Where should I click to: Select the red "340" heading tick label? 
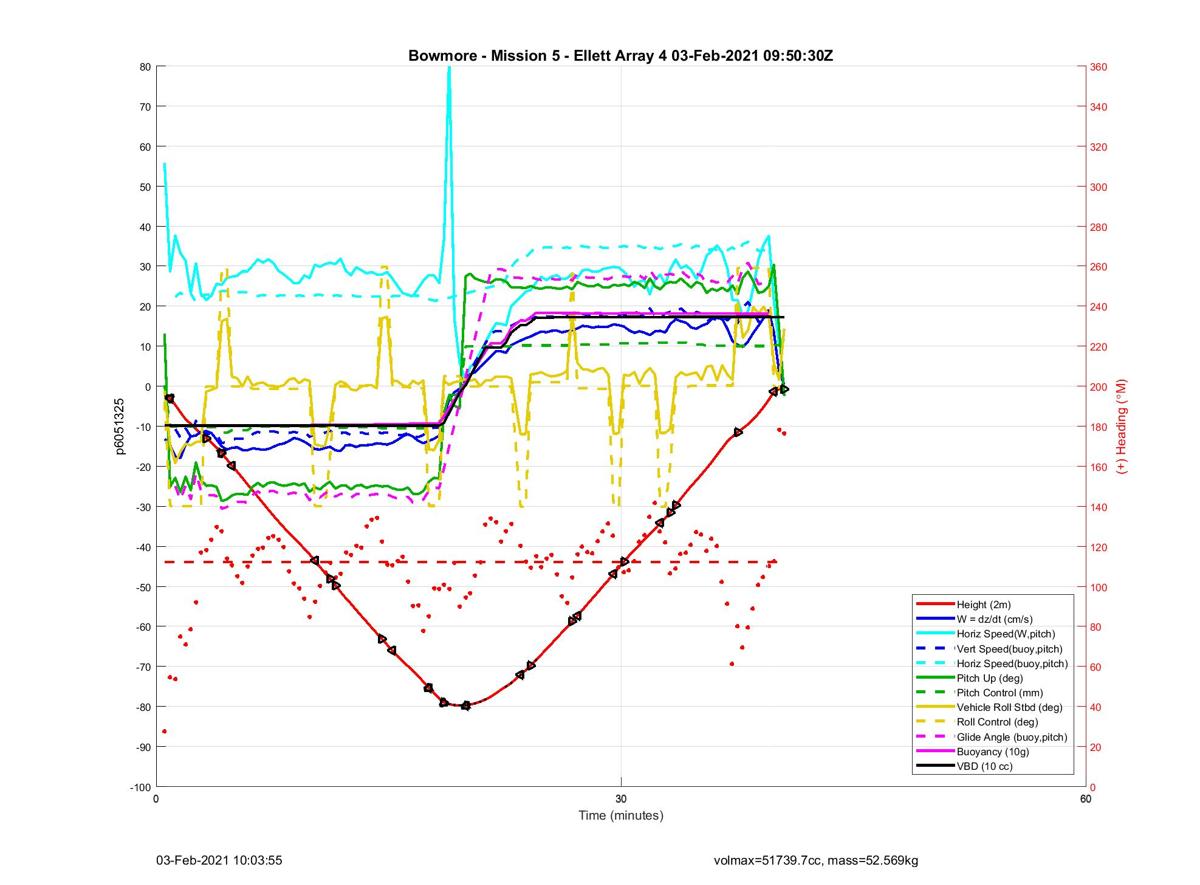(1099, 107)
